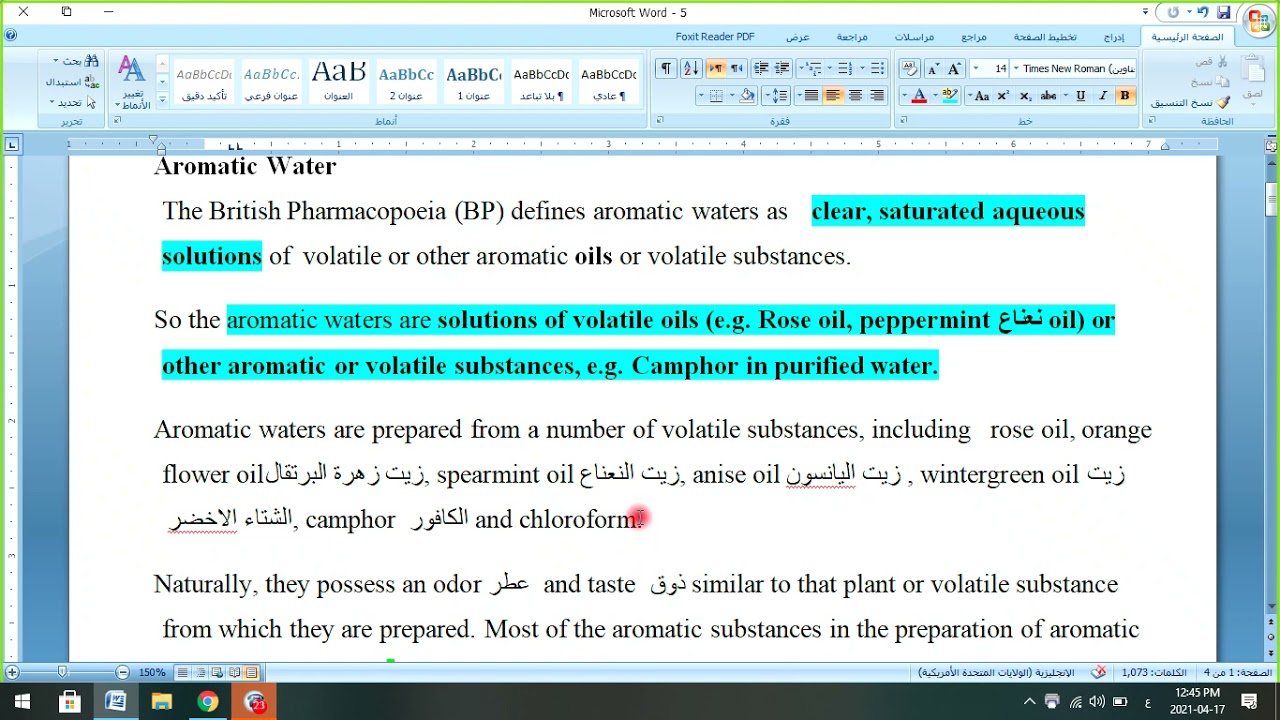Viewport: 1280px width, 720px height.
Task: Toggle superscript formatting
Action: [x=1003, y=96]
